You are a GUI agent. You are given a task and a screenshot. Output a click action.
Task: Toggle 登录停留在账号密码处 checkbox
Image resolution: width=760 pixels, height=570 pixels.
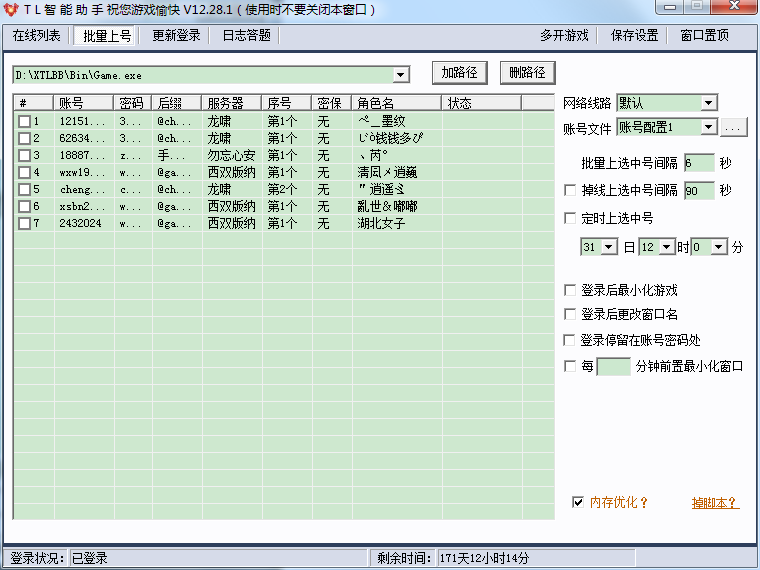(x=570, y=340)
